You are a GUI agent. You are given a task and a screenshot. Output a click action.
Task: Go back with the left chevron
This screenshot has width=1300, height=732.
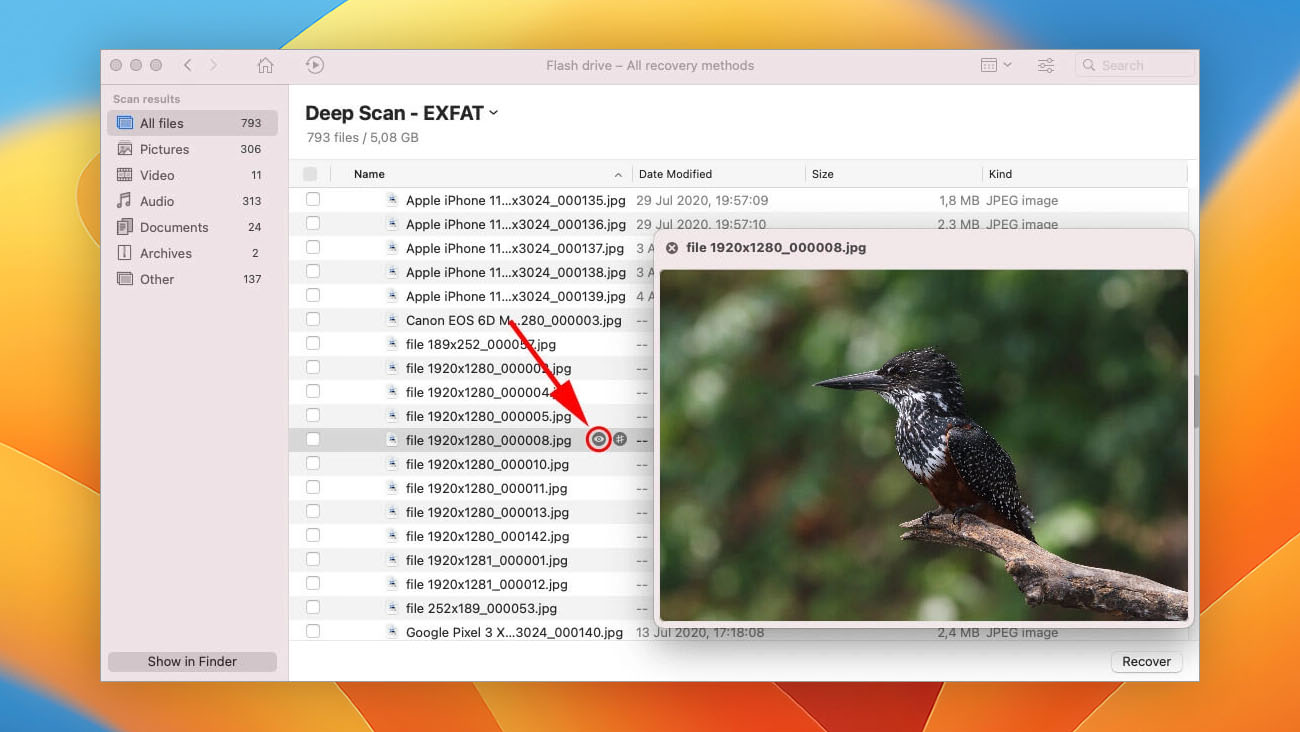(x=187, y=65)
